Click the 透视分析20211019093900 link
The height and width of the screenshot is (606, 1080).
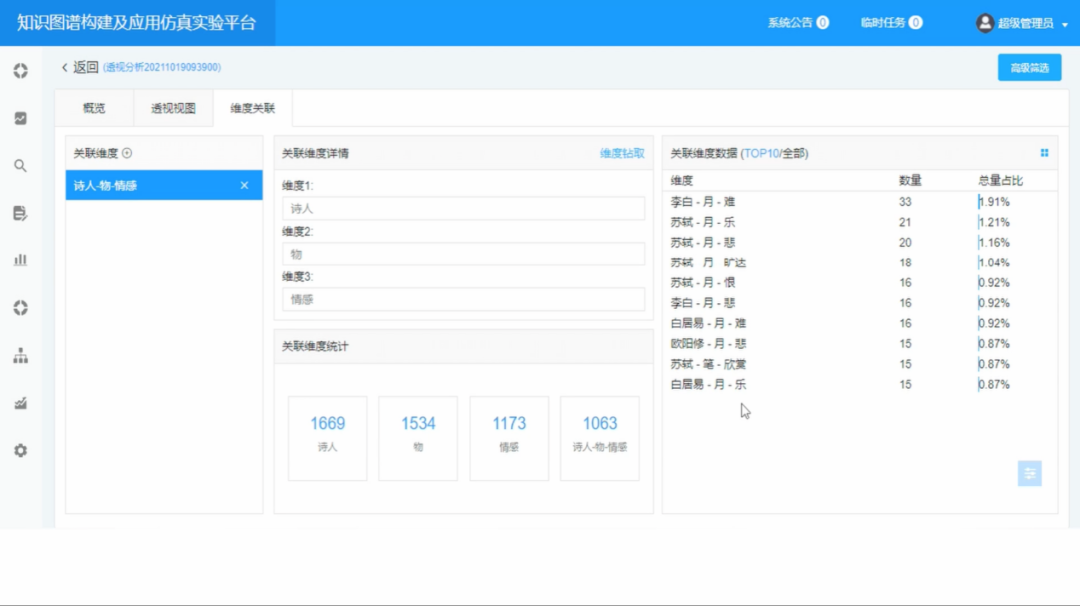162,67
